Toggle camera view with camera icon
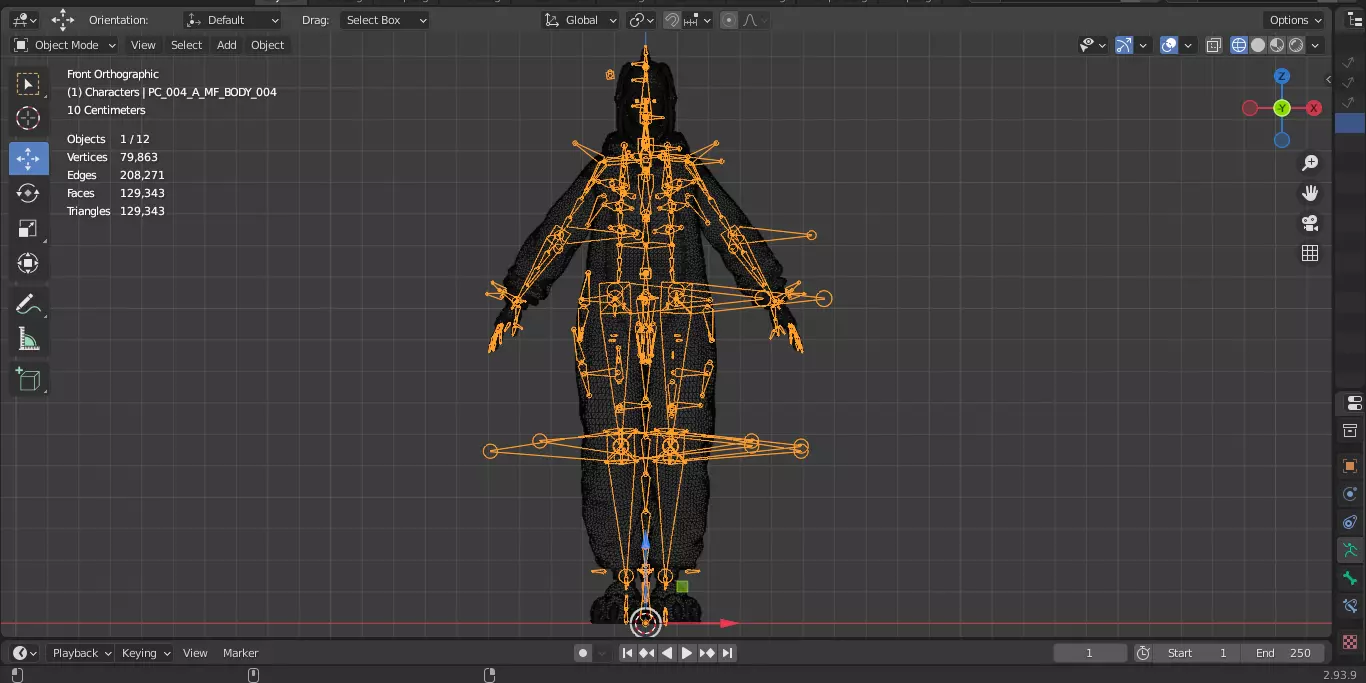The height and width of the screenshot is (683, 1366). [x=1310, y=223]
